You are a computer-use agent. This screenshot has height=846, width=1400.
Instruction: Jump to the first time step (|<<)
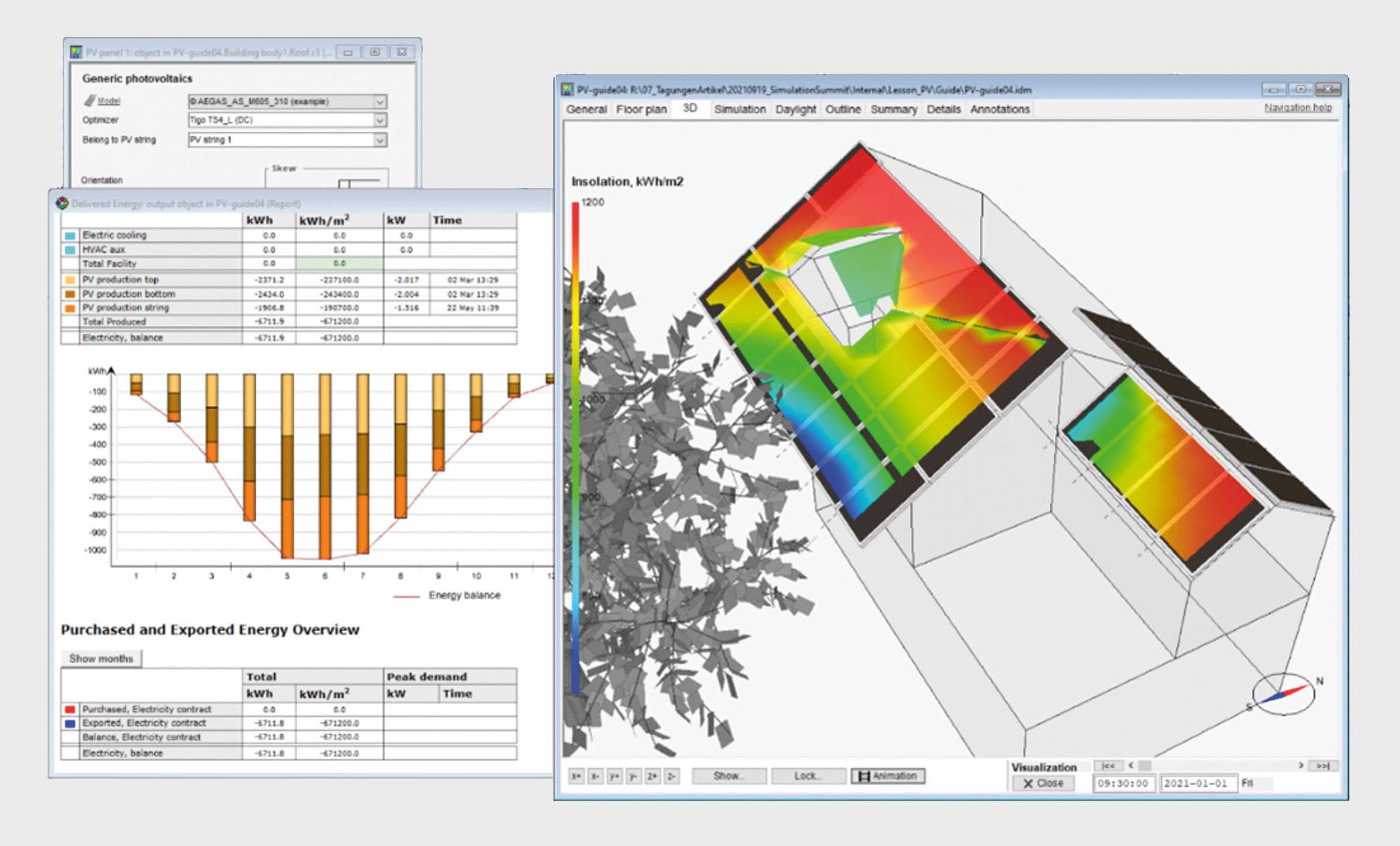pyautogui.click(x=1107, y=766)
